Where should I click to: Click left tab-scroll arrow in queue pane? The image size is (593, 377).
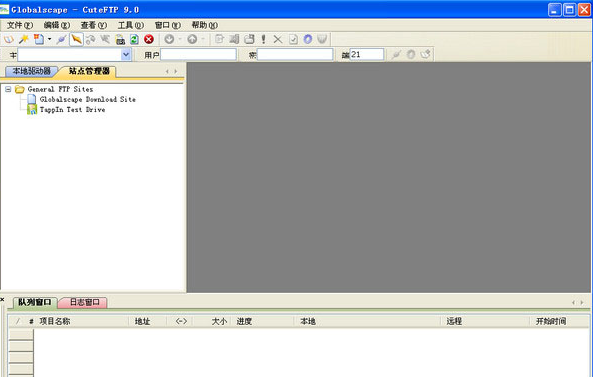[x=573, y=303]
